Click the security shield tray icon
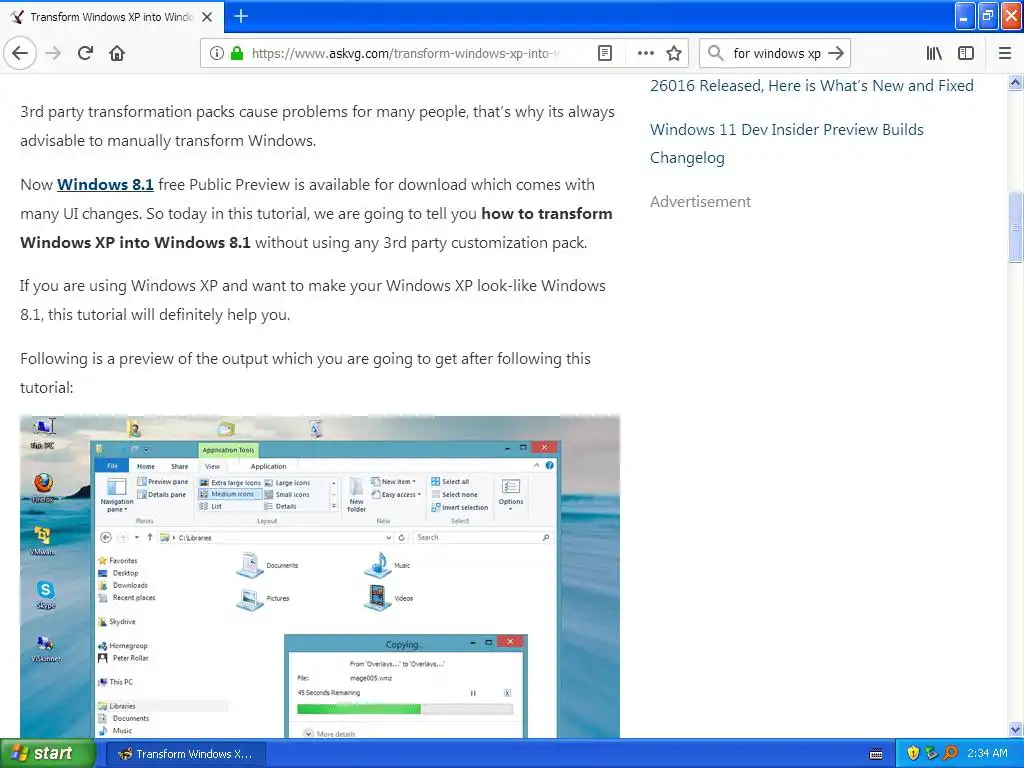 tap(913, 753)
